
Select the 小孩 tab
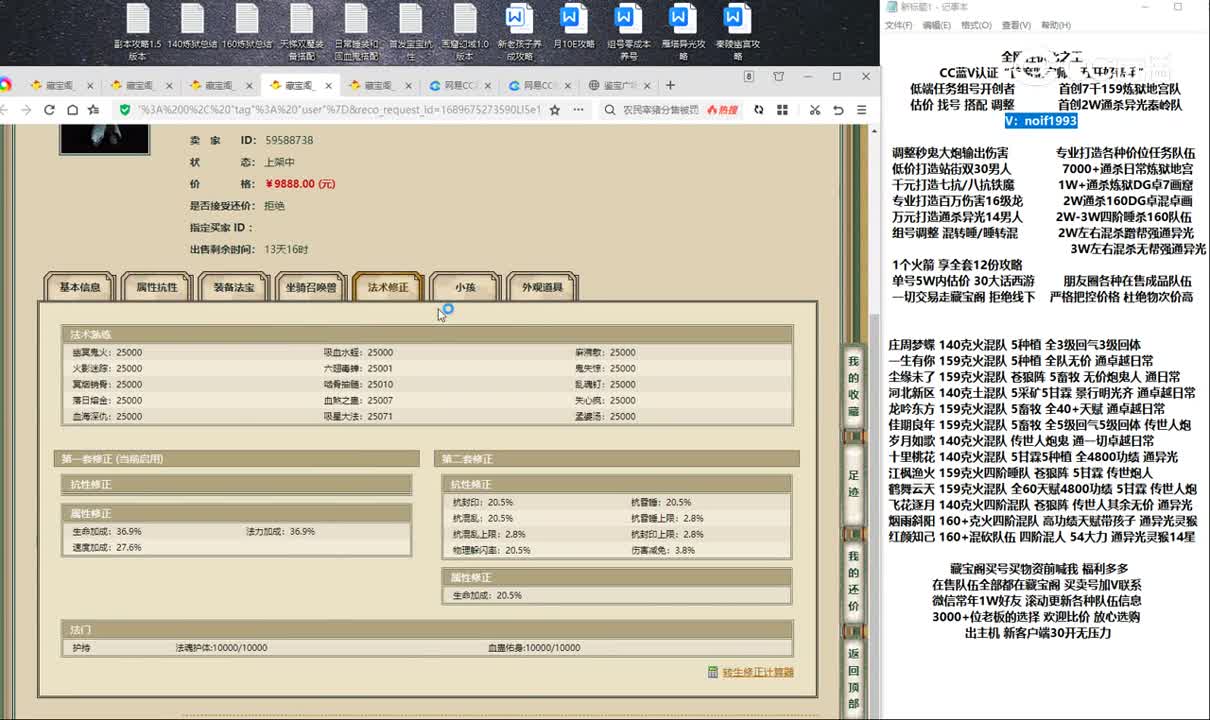465,287
